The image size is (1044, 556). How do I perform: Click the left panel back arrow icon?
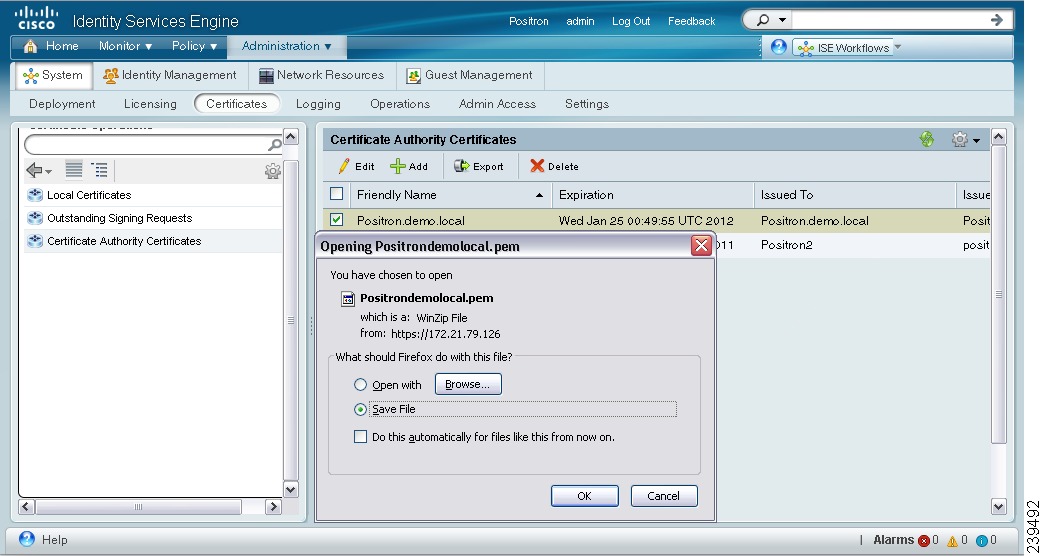(x=34, y=170)
